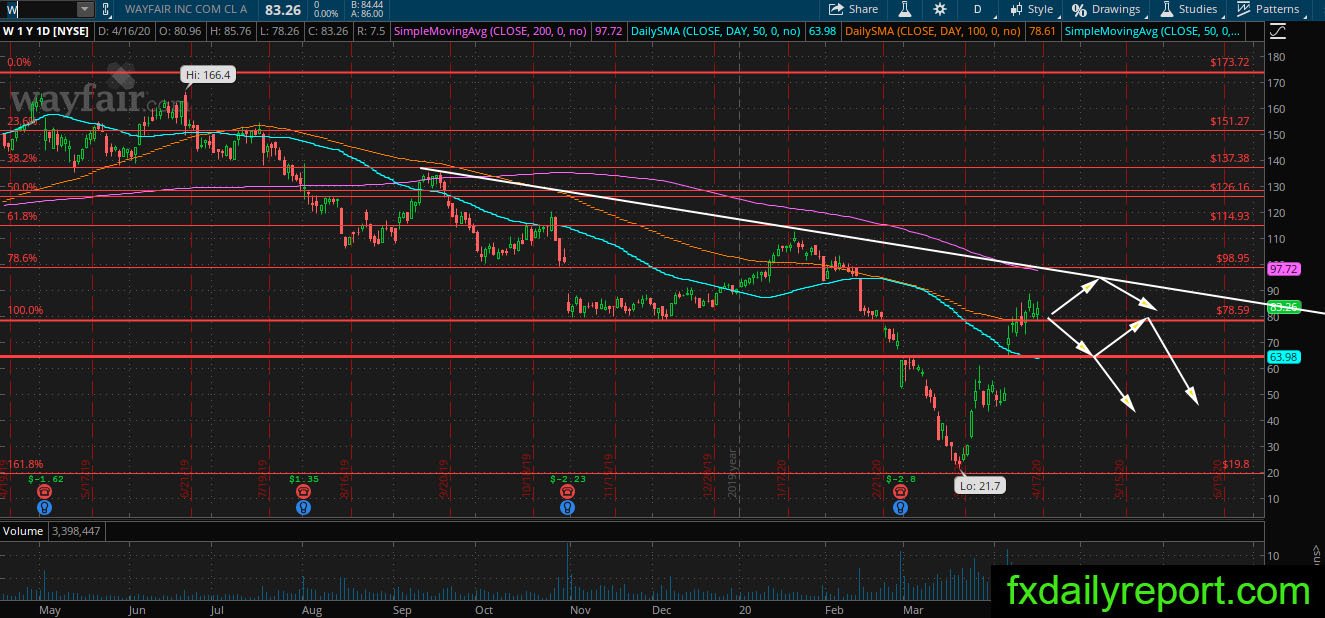Click the $151.27 Fibonacci price label
This screenshot has height=618, width=1325.
click(1230, 121)
